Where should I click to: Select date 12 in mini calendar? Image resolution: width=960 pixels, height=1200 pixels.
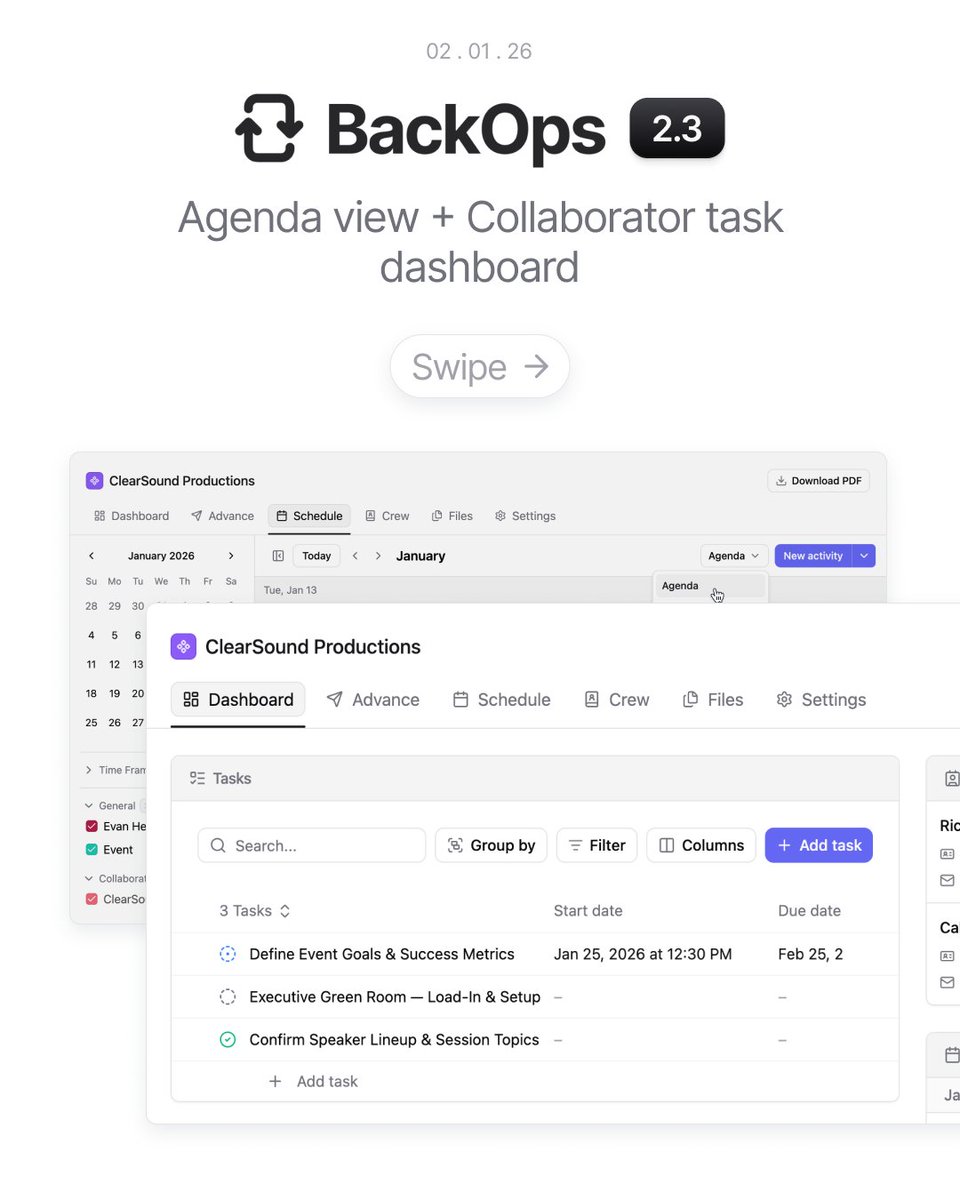click(115, 664)
